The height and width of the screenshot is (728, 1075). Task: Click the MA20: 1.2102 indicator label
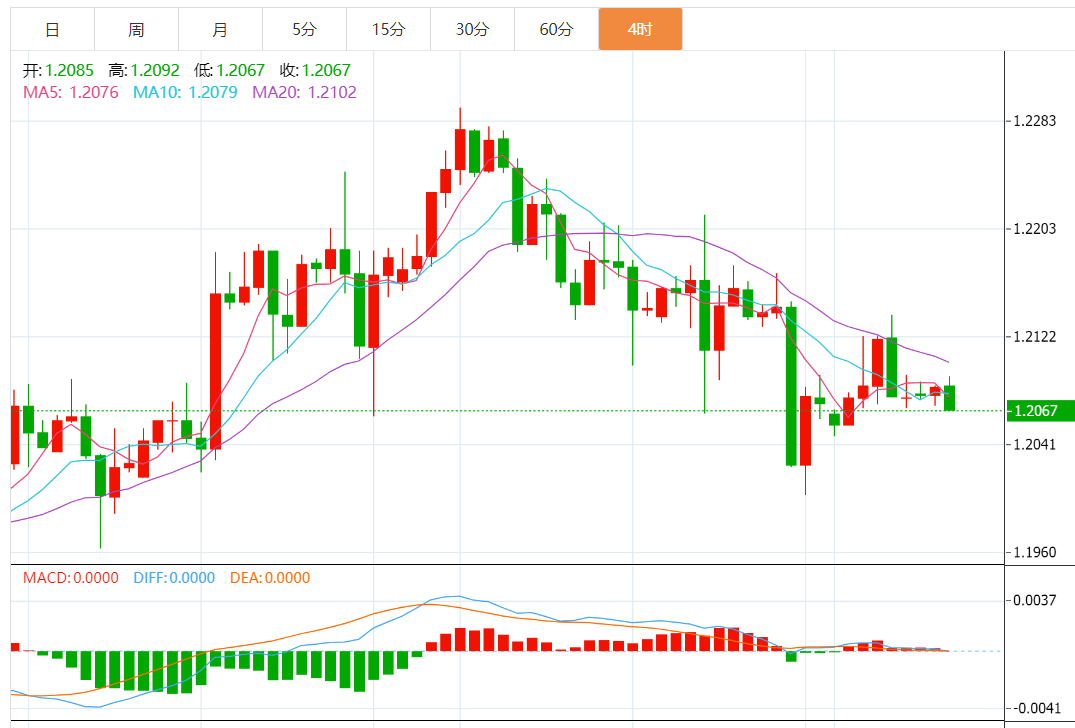coord(304,93)
